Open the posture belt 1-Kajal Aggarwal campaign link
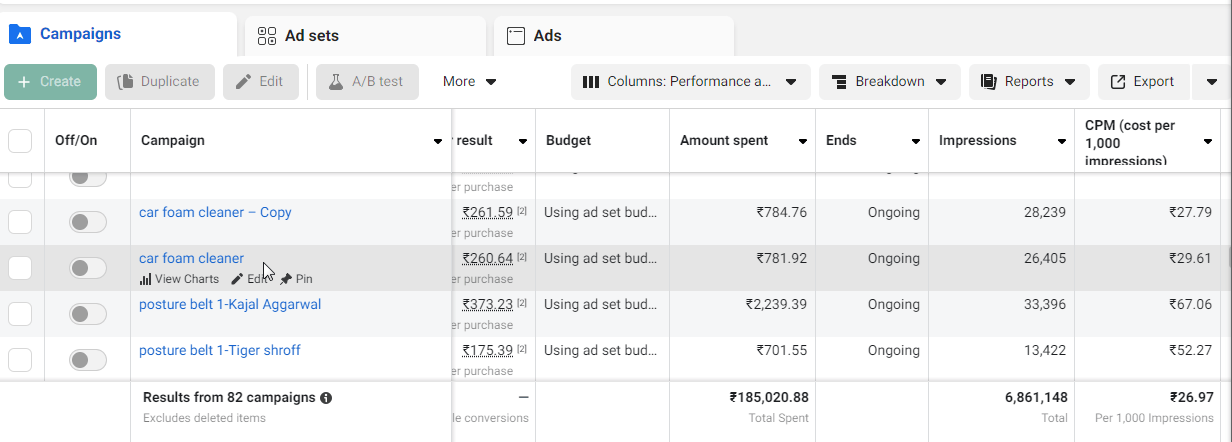Screen dimensions: 1232x442 point(230,304)
